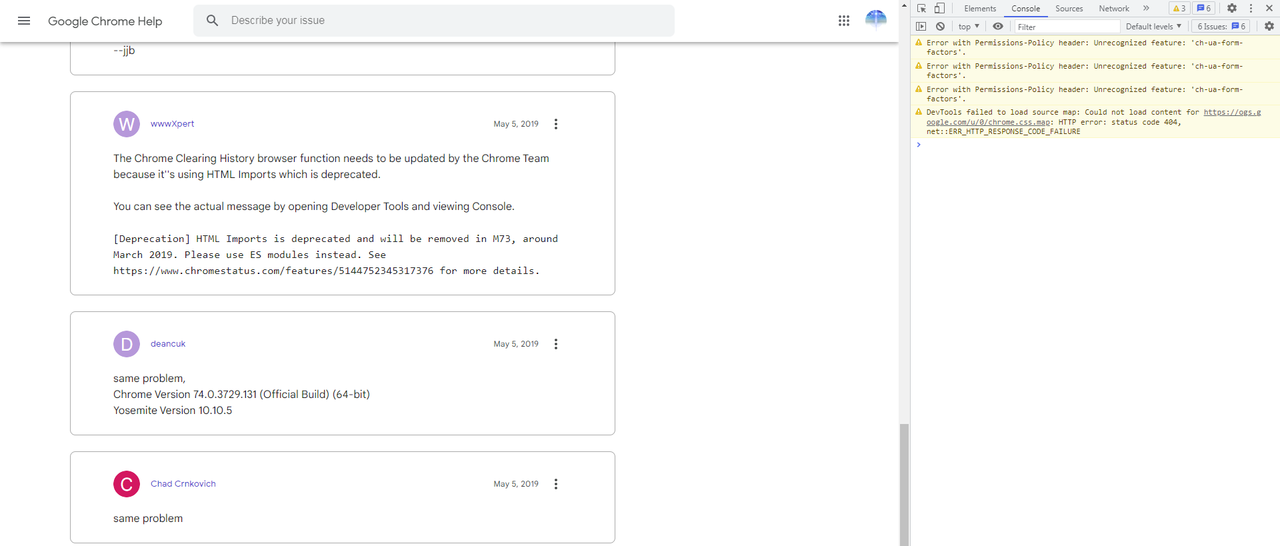This screenshot has height=546, width=1280.
Task: Show more DevTools tabs chevron
Action: pyautogui.click(x=1146, y=8)
